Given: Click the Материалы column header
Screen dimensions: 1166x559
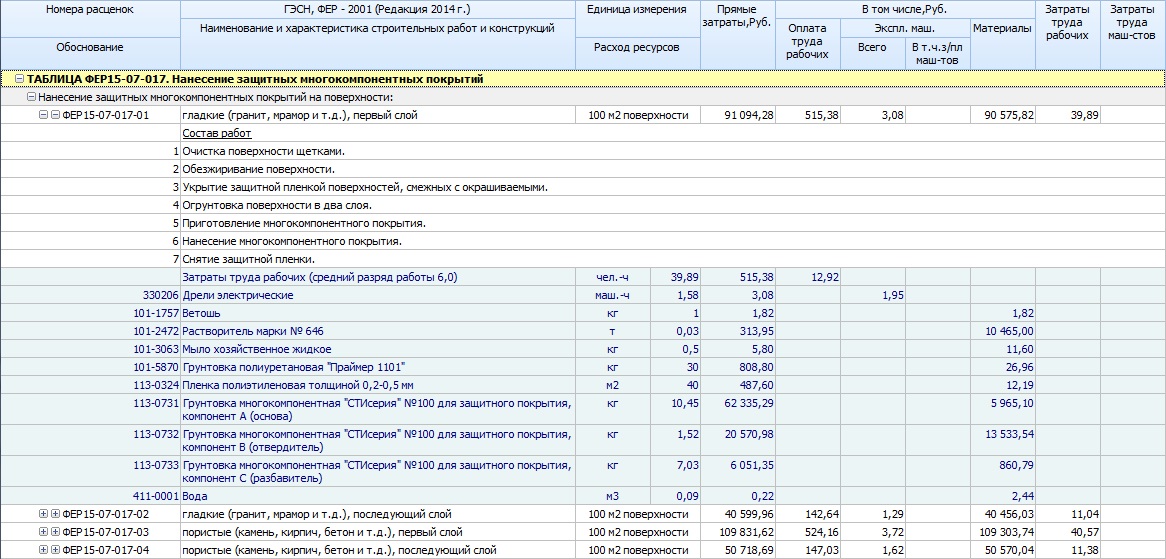Looking at the screenshot, I should pos(1002,45).
